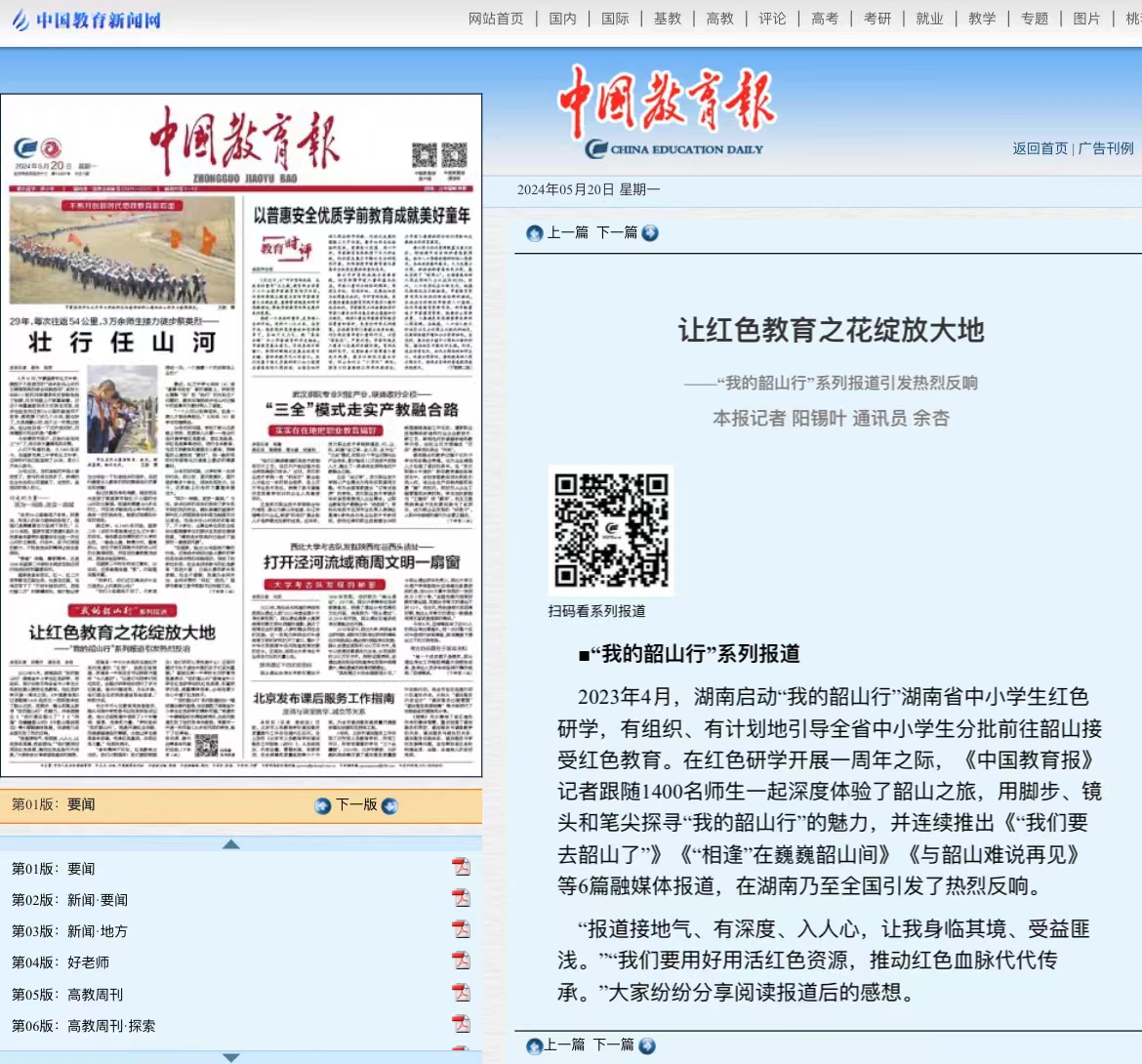The image size is (1142, 1064).
Task: Click the 返回首页 link
Action: pyautogui.click(x=1040, y=148)
